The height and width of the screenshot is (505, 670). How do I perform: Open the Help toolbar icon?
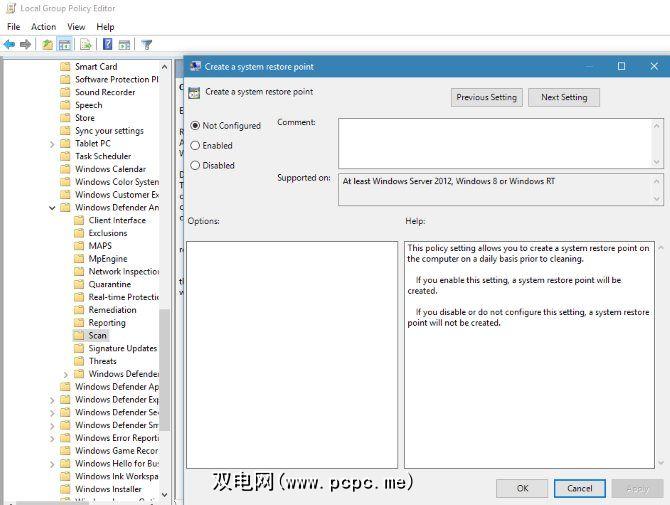pos(108,44)
